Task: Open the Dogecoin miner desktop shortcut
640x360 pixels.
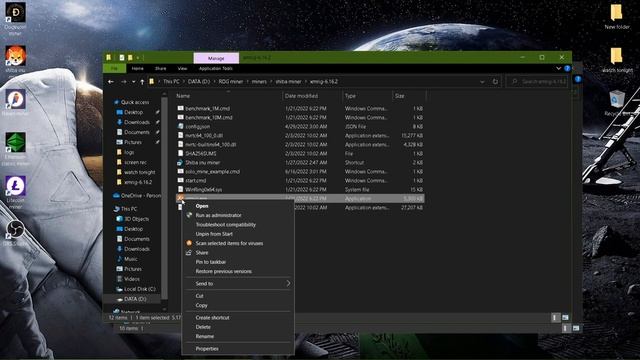Action: (15, 13)
